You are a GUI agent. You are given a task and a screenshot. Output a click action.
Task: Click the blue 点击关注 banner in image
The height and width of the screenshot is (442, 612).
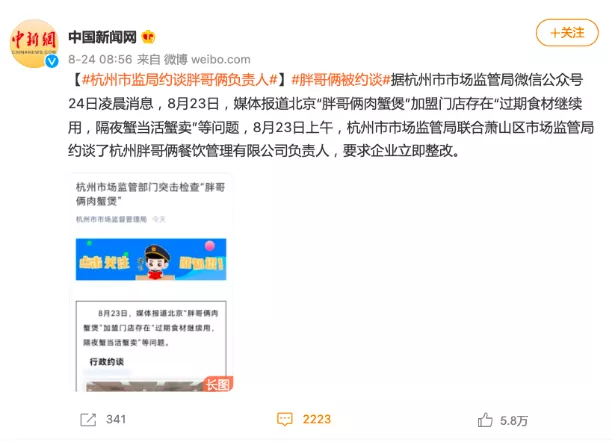pyautogui.click(x=151, y=259)
